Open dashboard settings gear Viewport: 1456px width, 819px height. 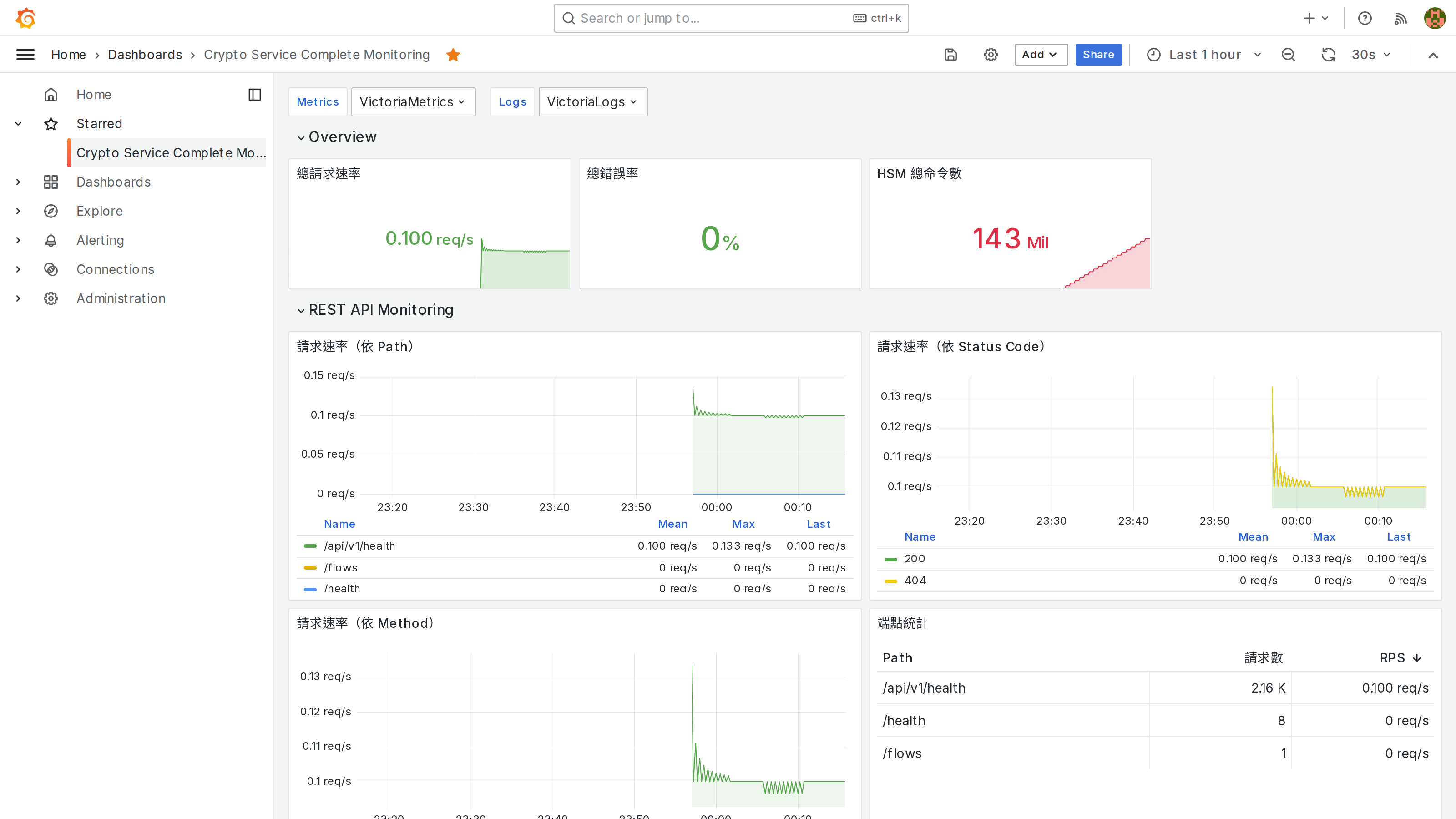pos(990,54)
